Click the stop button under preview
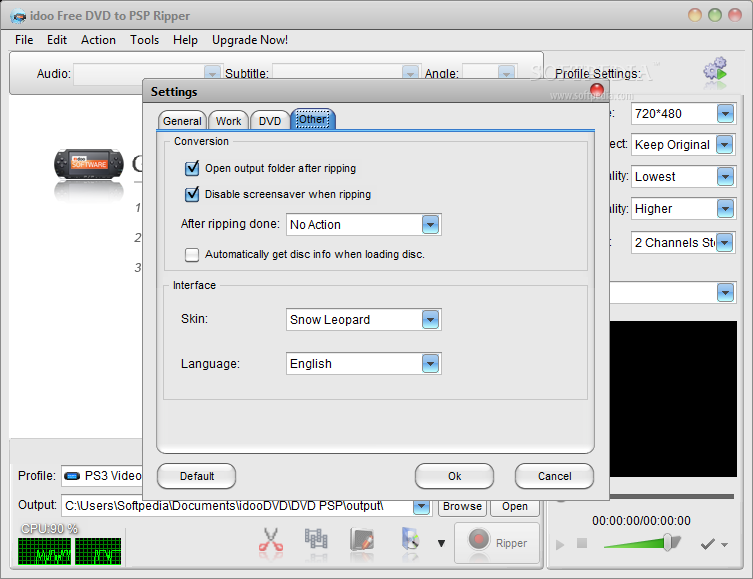This screenshot has height=579, width=753. (x=582, y=543)
